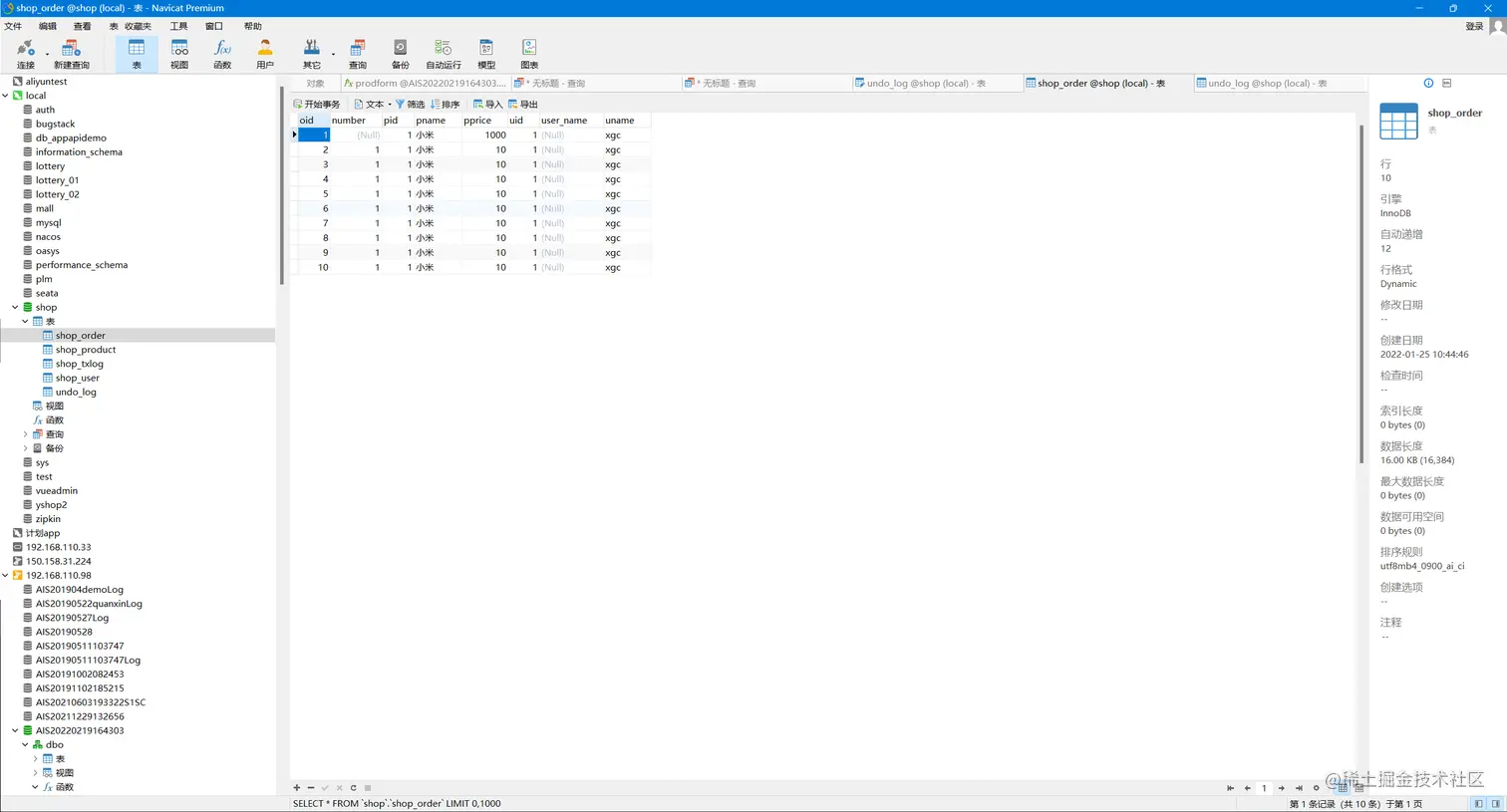The image size is (1507, 812).
Task: Select the mysql database in tree
Action: (x=48, y=222)
